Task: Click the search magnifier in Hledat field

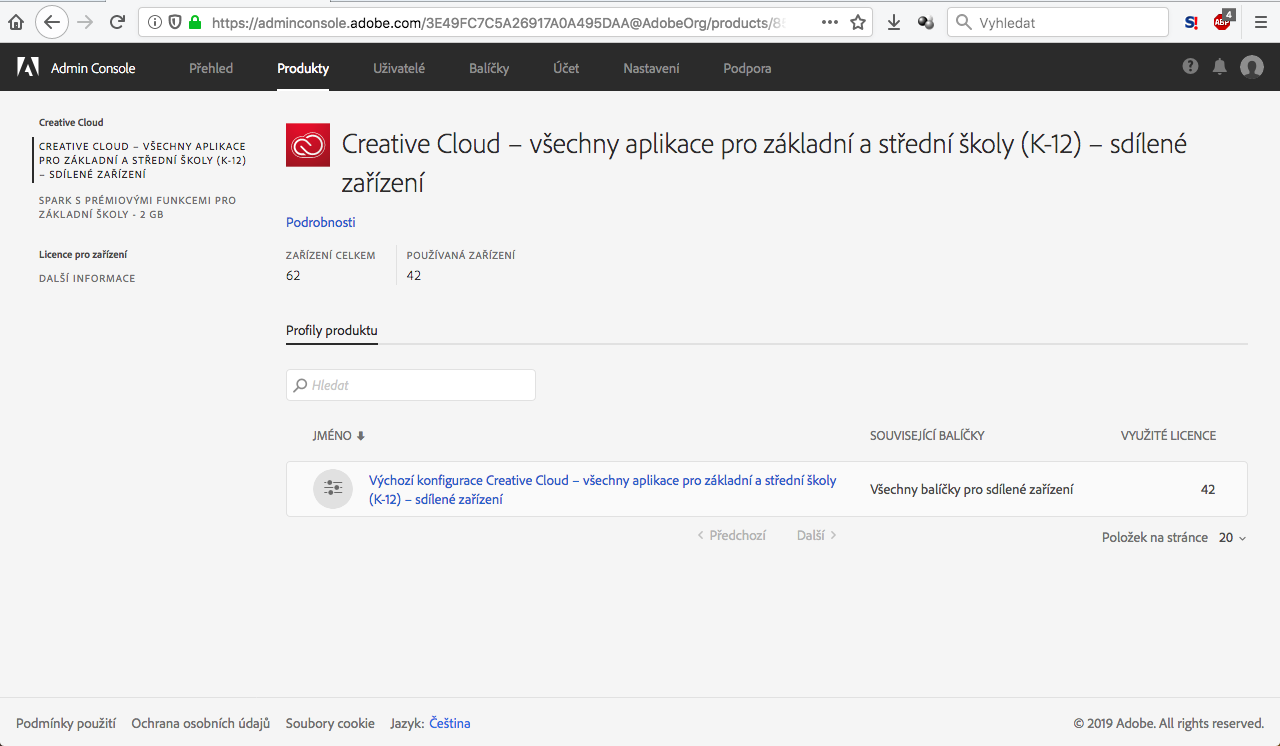Action: pyautogui.click(x=300, y=385)
